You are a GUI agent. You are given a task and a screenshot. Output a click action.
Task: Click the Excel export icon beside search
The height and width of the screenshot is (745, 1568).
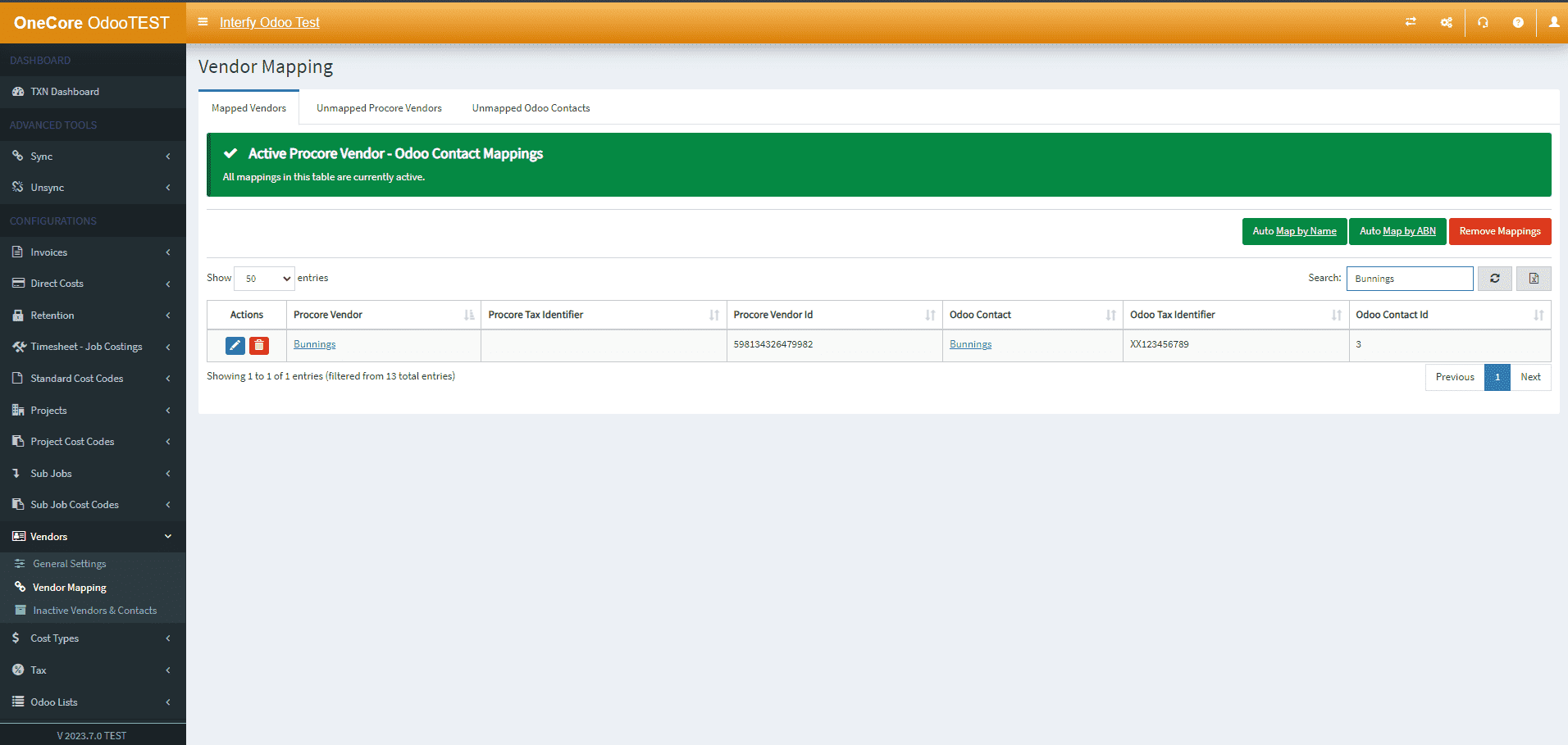coord(1533,279)
